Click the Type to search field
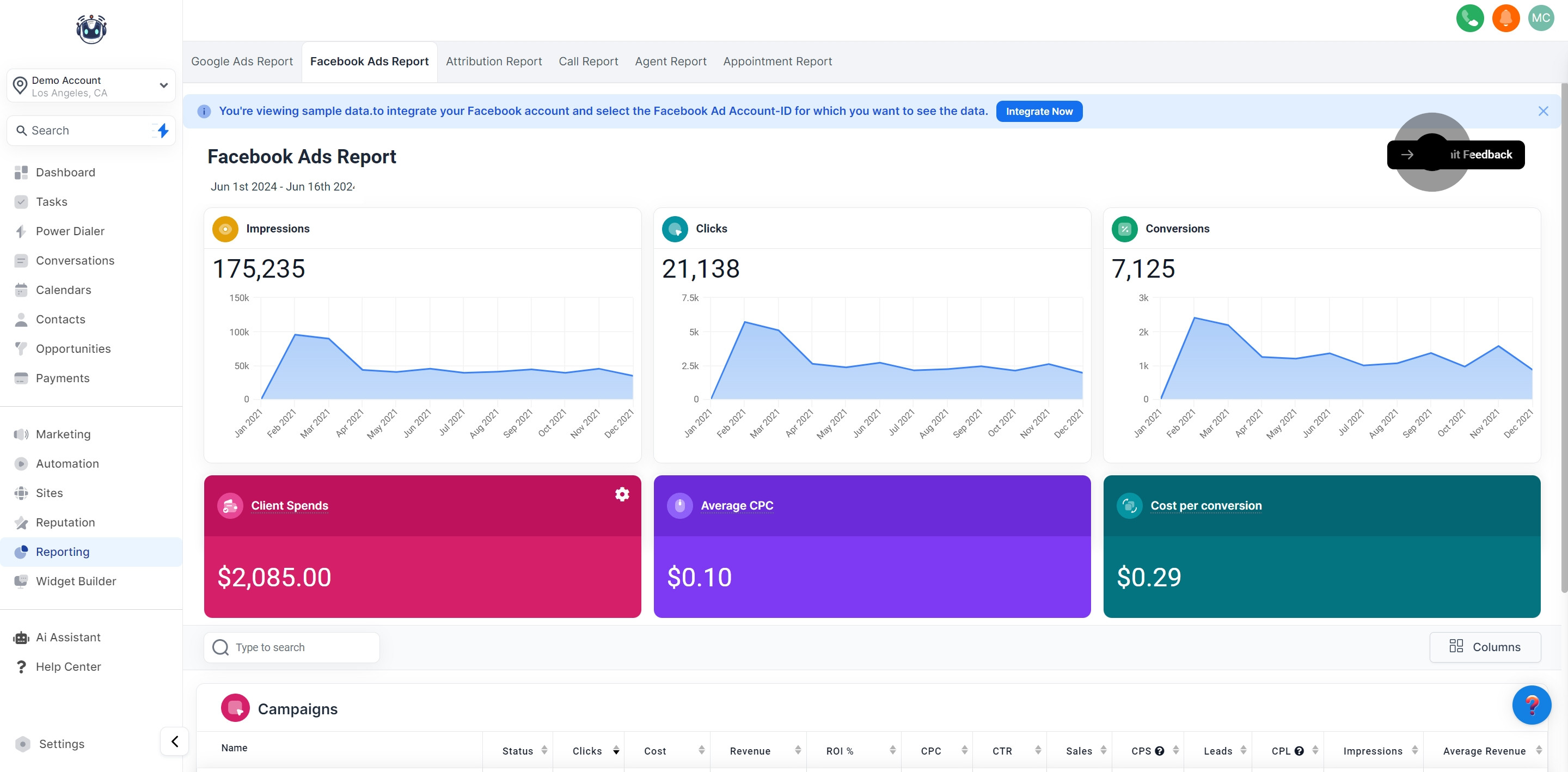1568x772 pixels. [292, 647]
